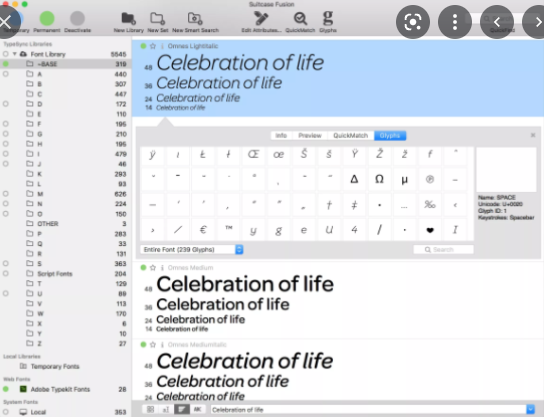Select the heart glyph in grid
Image resolution: width=544 pixels, height=417 pixels.
click(430, 229)
